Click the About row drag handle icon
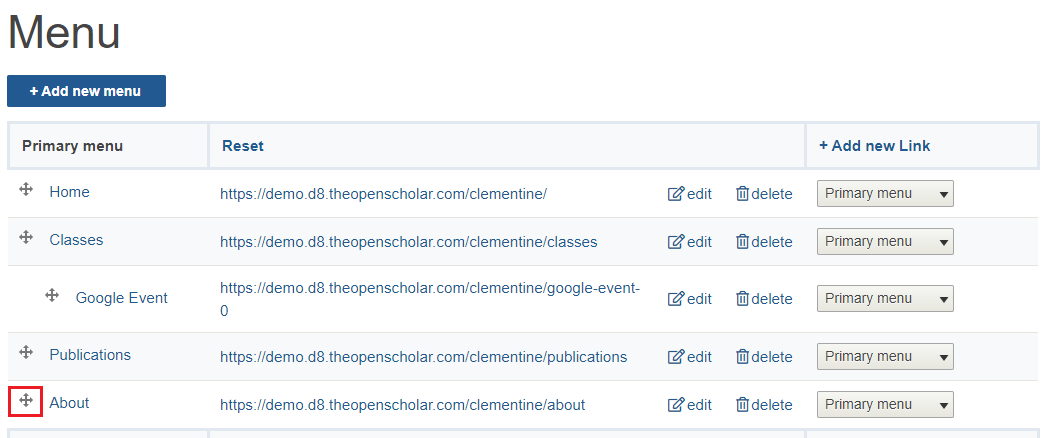 pos(26,400)
